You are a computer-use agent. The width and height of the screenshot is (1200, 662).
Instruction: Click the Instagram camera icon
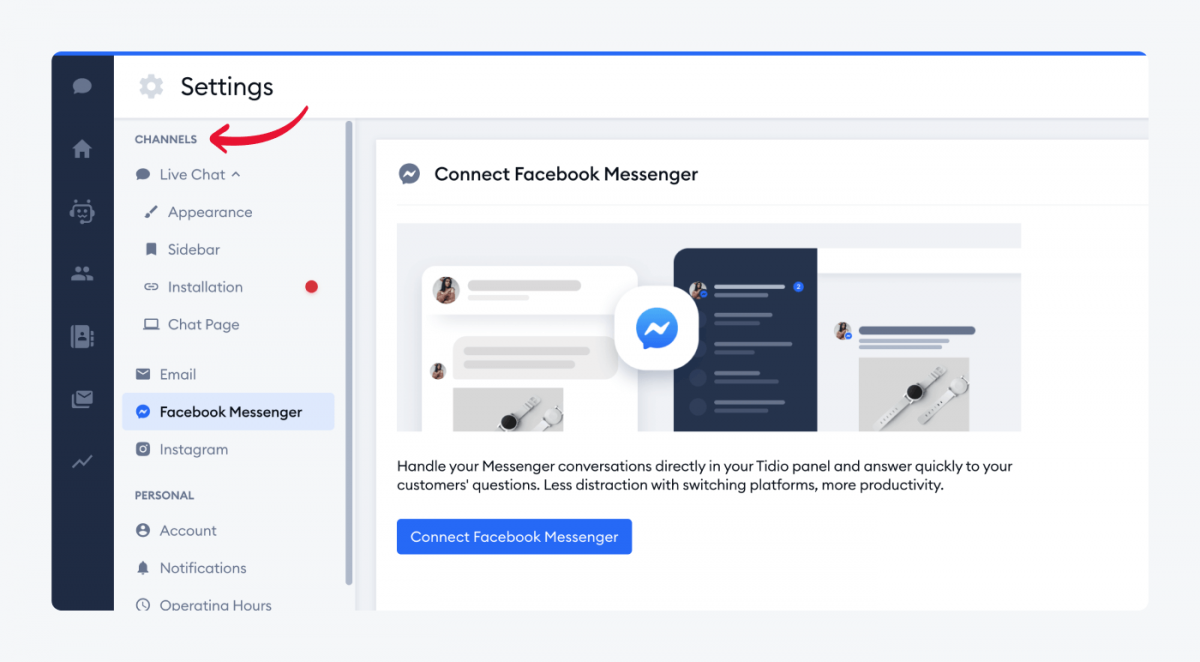coord(143,449)
